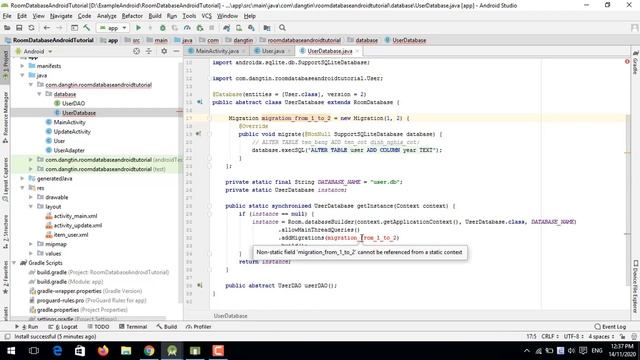This screenshot has height=360, width=640.
Task: Click the Open folder toolbar icon
Action: [7, 28]
